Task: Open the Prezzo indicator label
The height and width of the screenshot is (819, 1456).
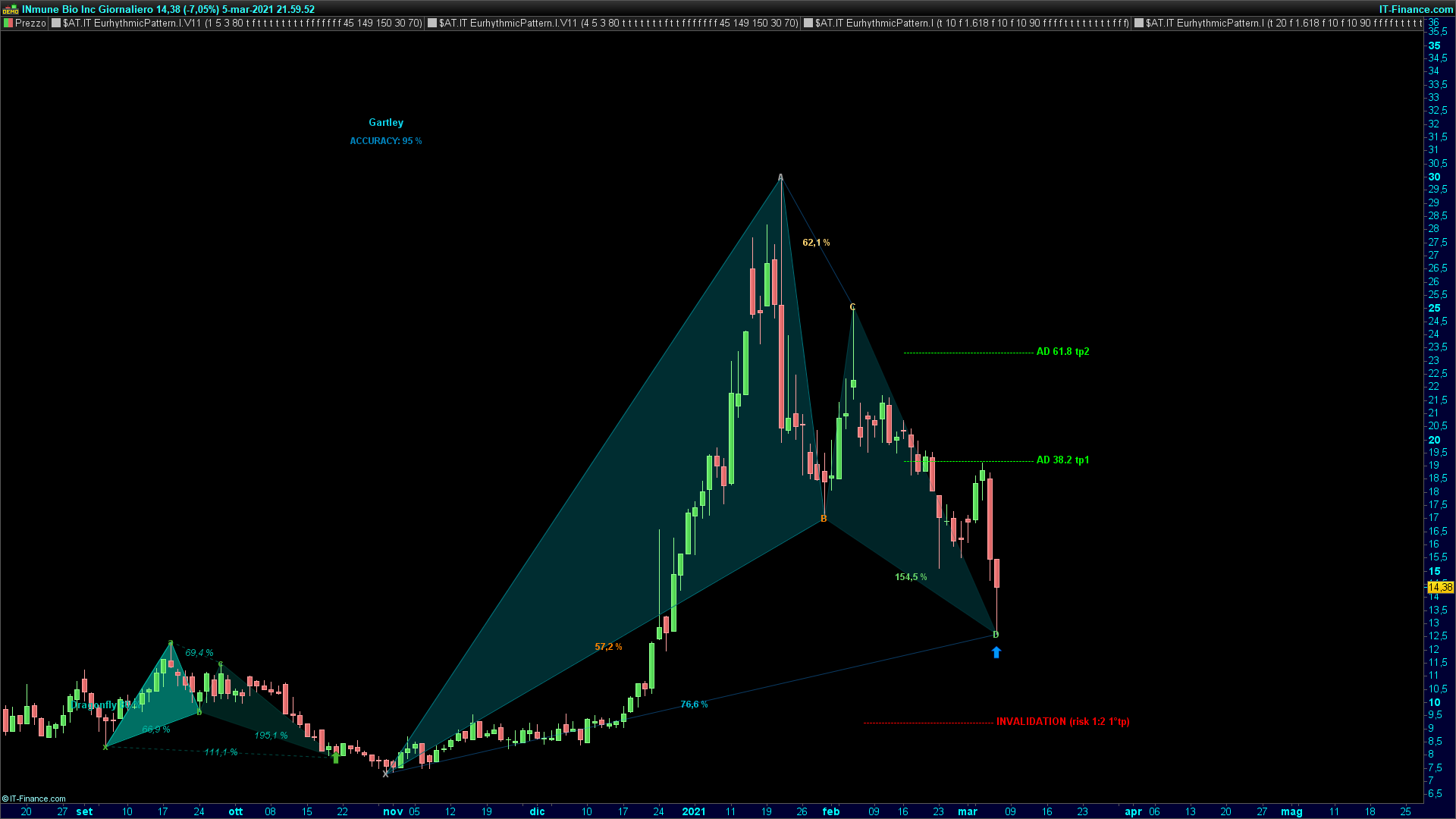Action: click(30, 24)
